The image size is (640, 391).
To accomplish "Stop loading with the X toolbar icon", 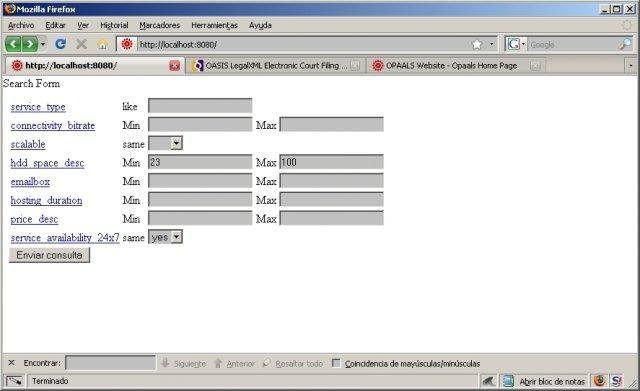I will point(82,44).
